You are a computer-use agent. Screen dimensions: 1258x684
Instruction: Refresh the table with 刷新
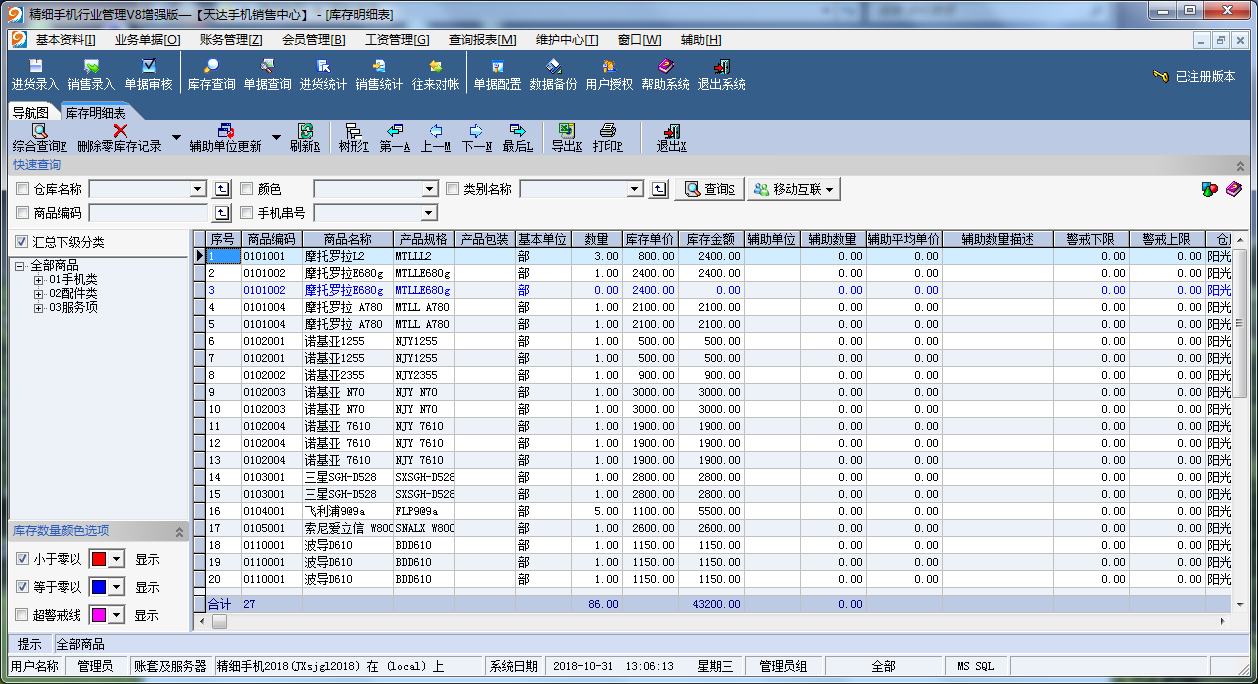coord(305,138)
